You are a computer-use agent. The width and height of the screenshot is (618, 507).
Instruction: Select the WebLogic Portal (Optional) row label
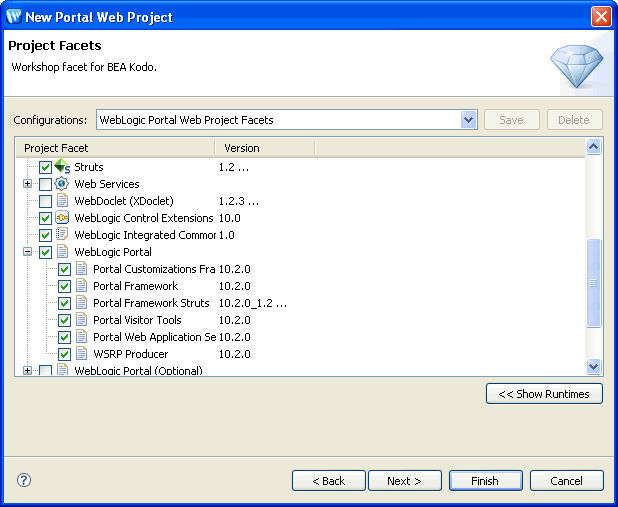coord(138,371)
